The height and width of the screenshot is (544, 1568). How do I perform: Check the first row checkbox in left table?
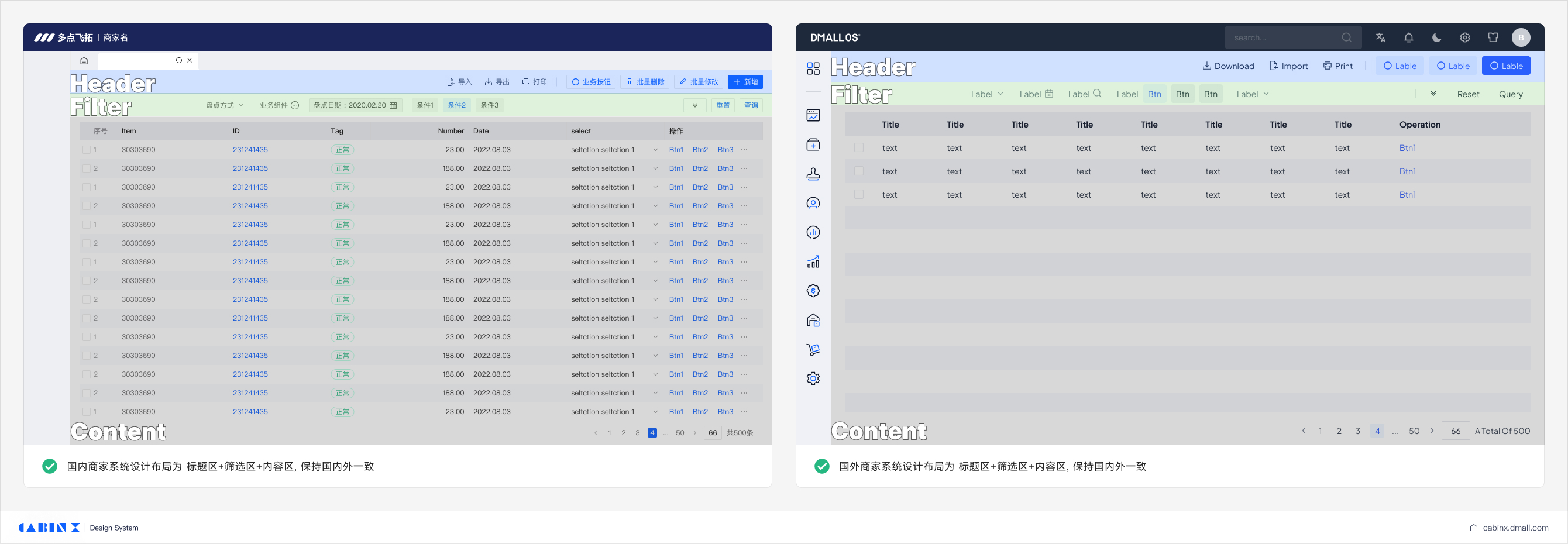click(87, 150)
